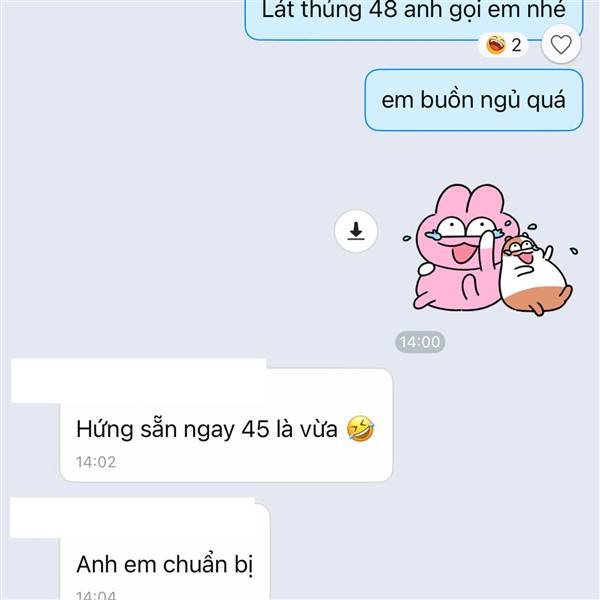Select the 'em buồn ngủ quá' message

point(474,100)
